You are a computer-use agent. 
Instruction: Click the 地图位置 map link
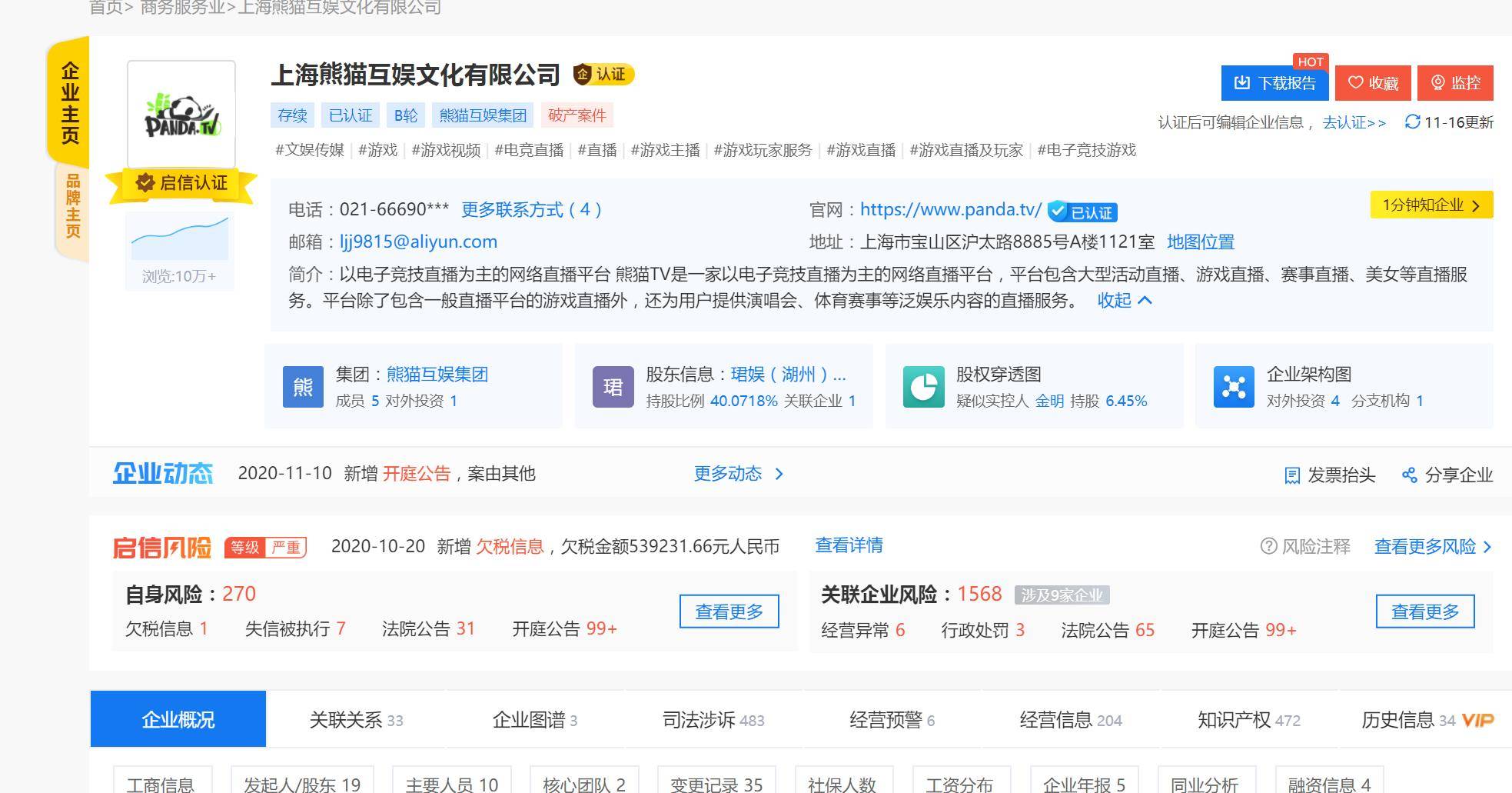click(x=1201, y=242)
